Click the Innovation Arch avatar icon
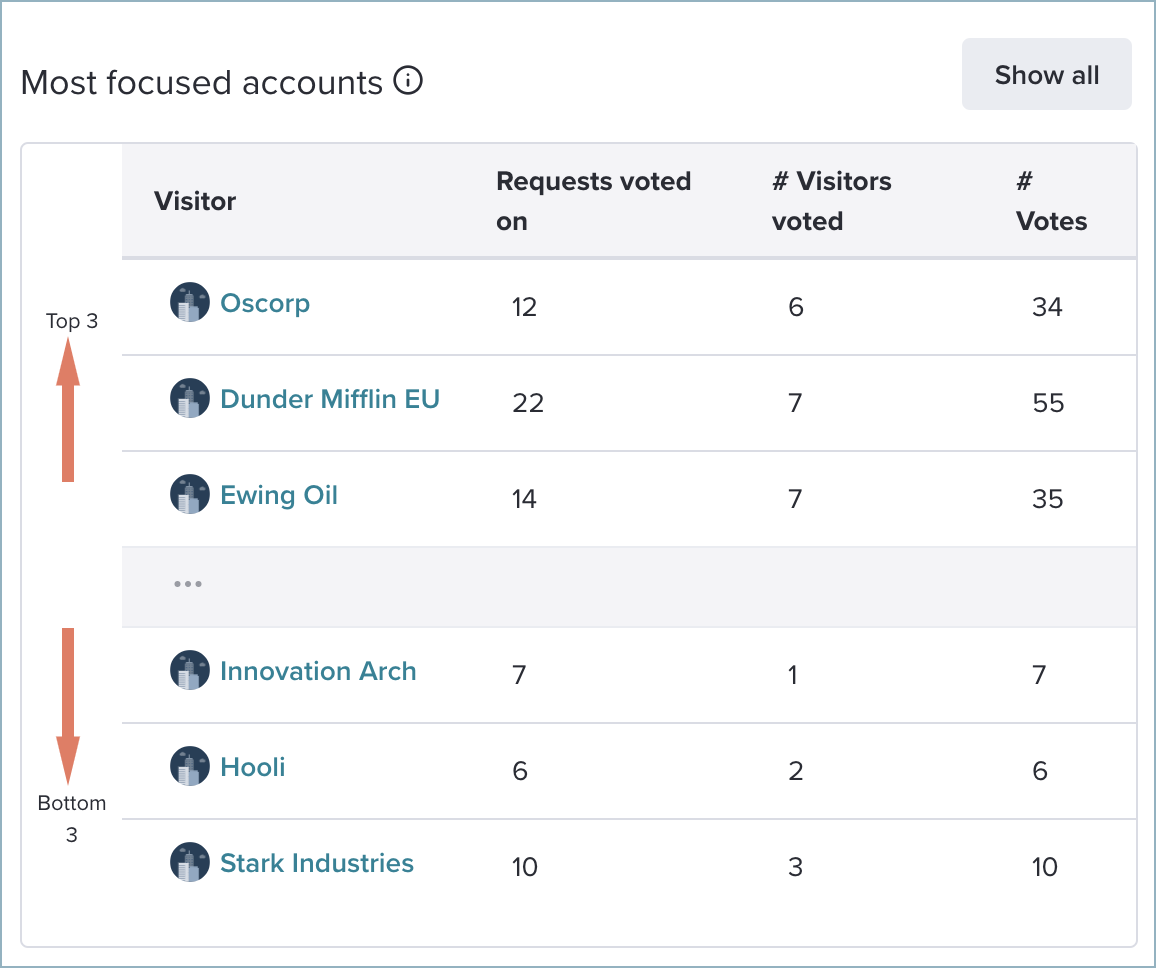The width and height of the screenshot is (1156, 968). (190, 670)
